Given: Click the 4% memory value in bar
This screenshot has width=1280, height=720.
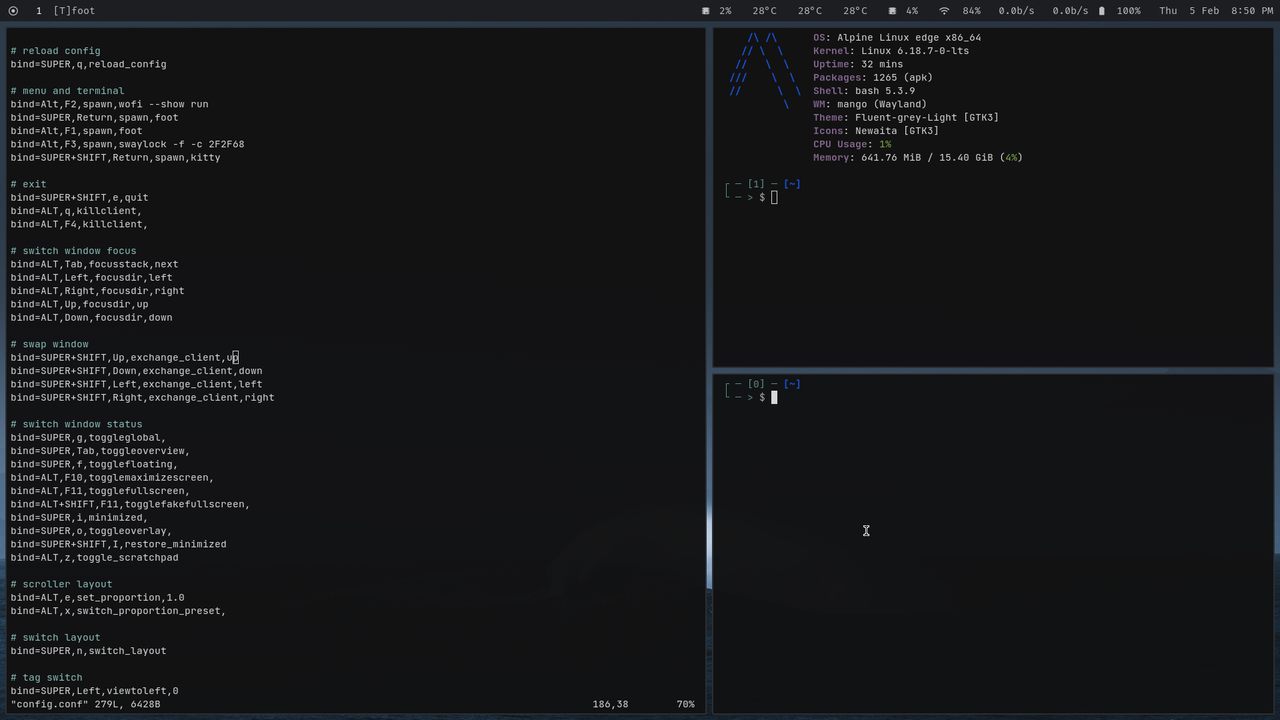Looking at the screenshot, I should pyautogui.click(x=912, y=11).
